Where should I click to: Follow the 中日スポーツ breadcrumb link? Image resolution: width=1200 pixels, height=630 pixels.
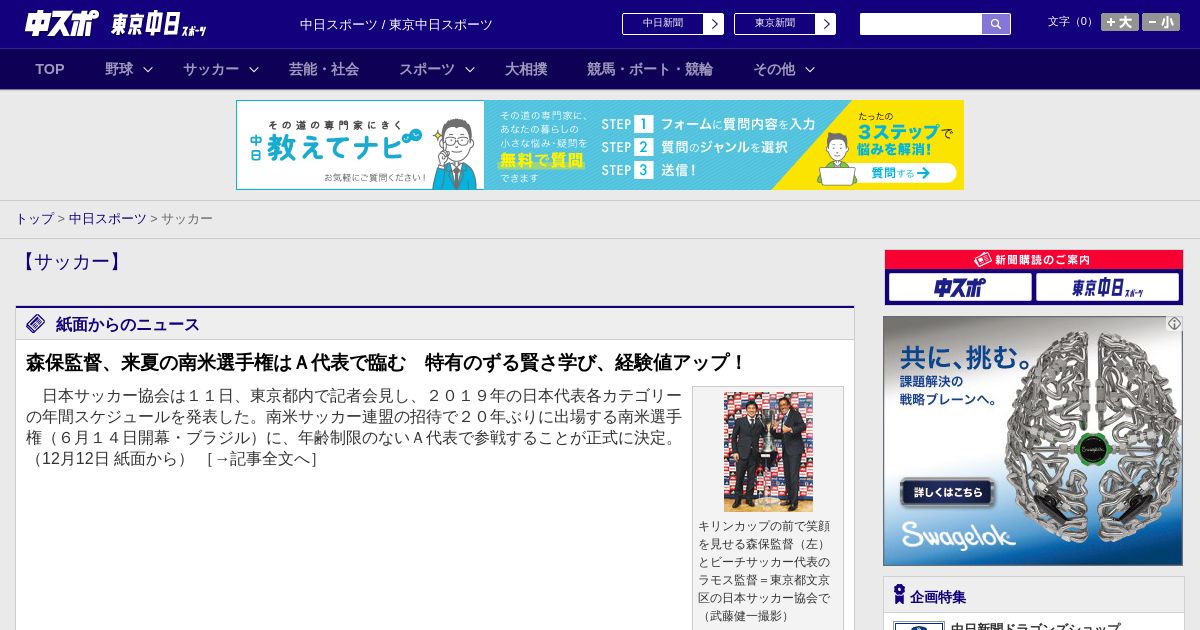tap(108, 218)
